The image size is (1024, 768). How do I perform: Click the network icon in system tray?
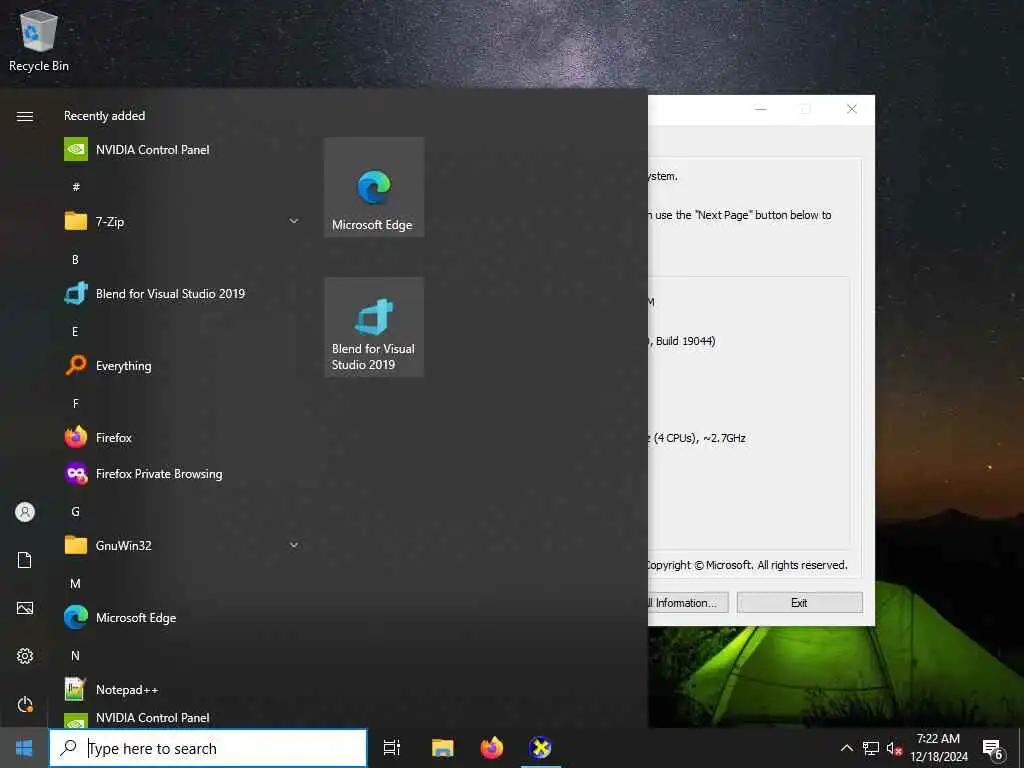(871, 748)
